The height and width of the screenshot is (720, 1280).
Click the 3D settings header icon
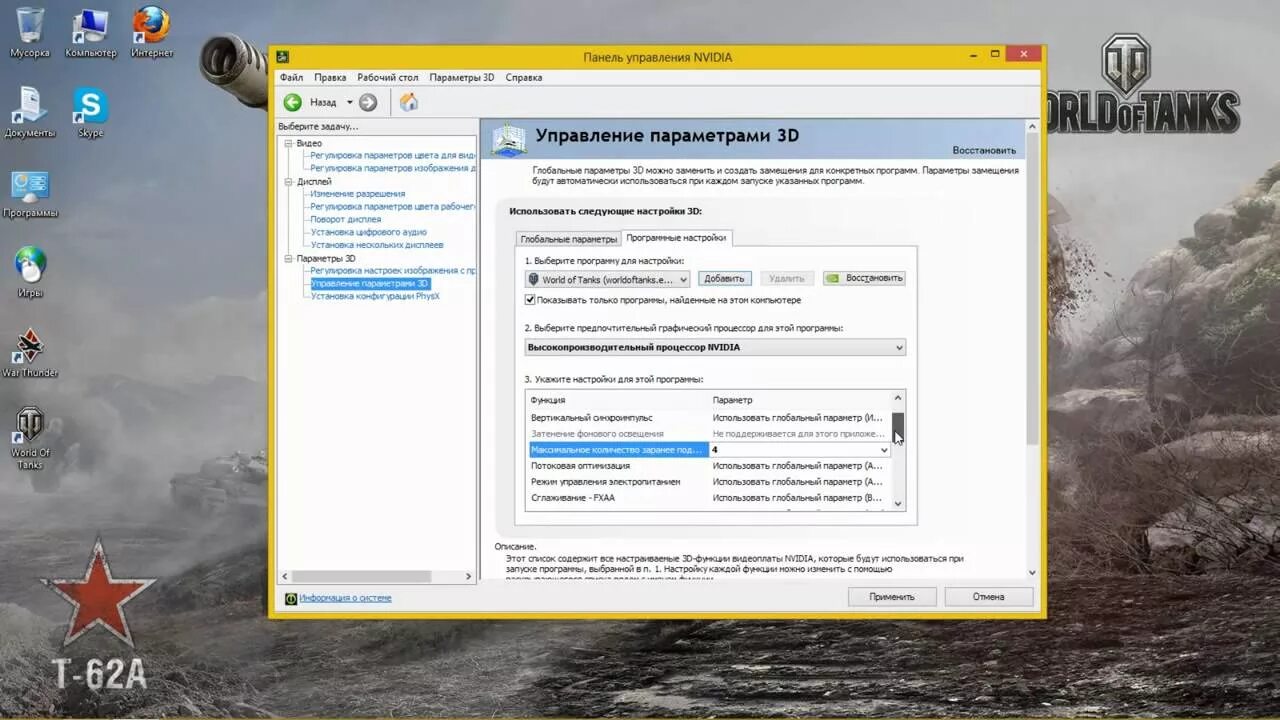tap(508, 139)
